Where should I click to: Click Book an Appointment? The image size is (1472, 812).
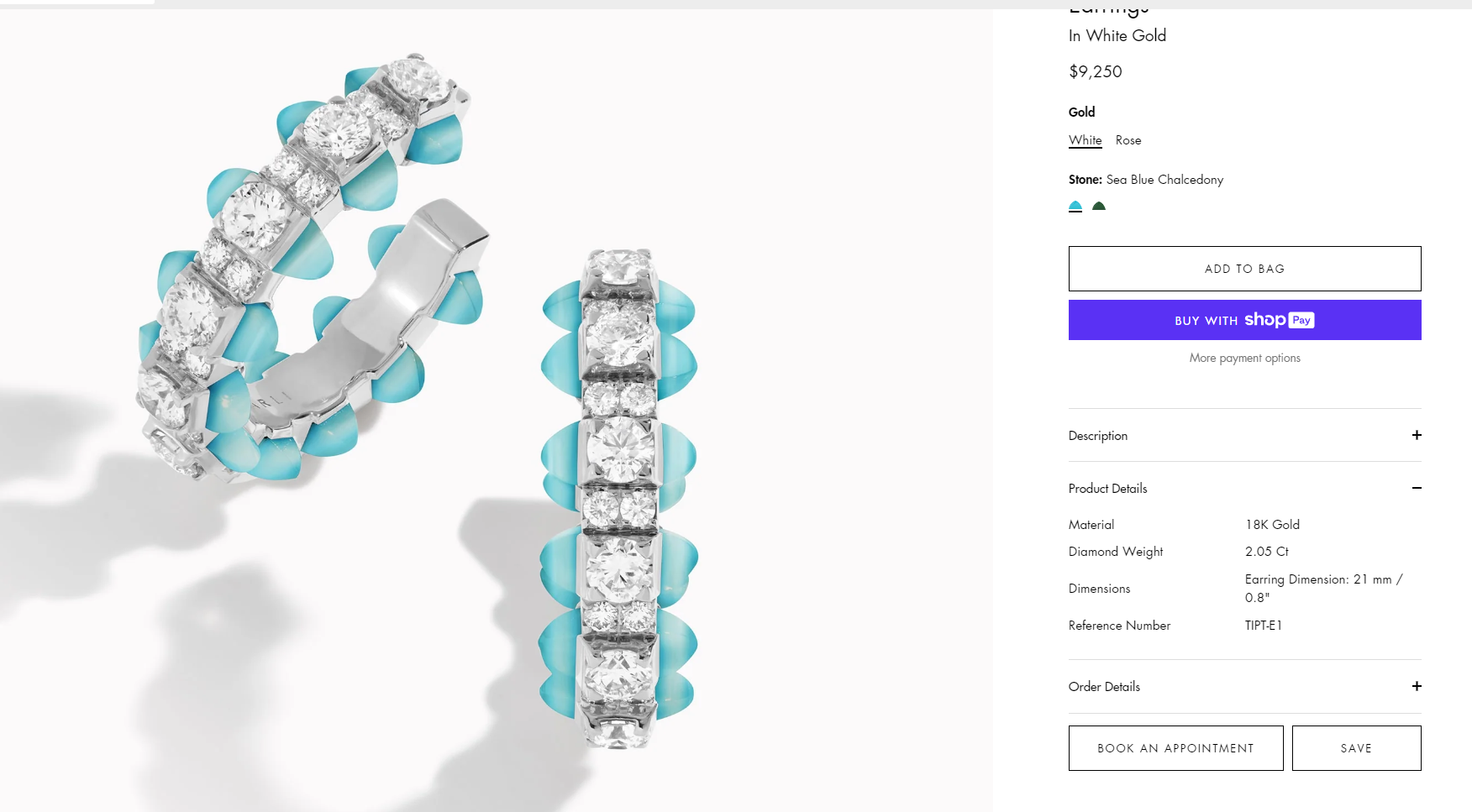[1175, 748]
